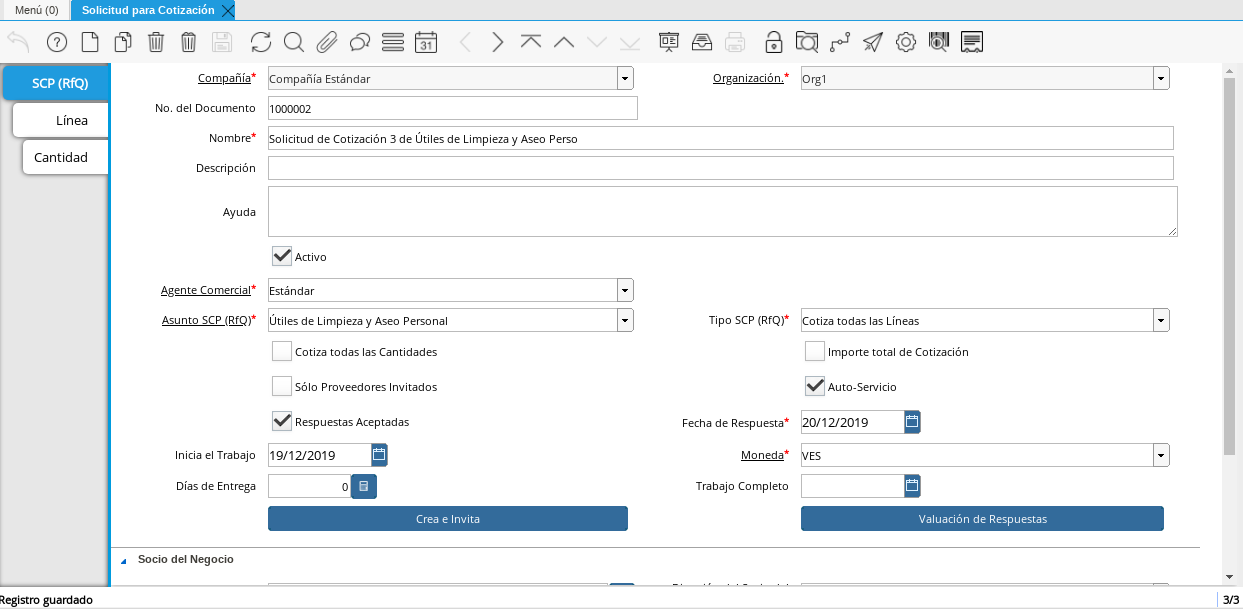Open the workflow gear icon
The width and height of the screenshot is (1243, 609).
pos(906,42)
